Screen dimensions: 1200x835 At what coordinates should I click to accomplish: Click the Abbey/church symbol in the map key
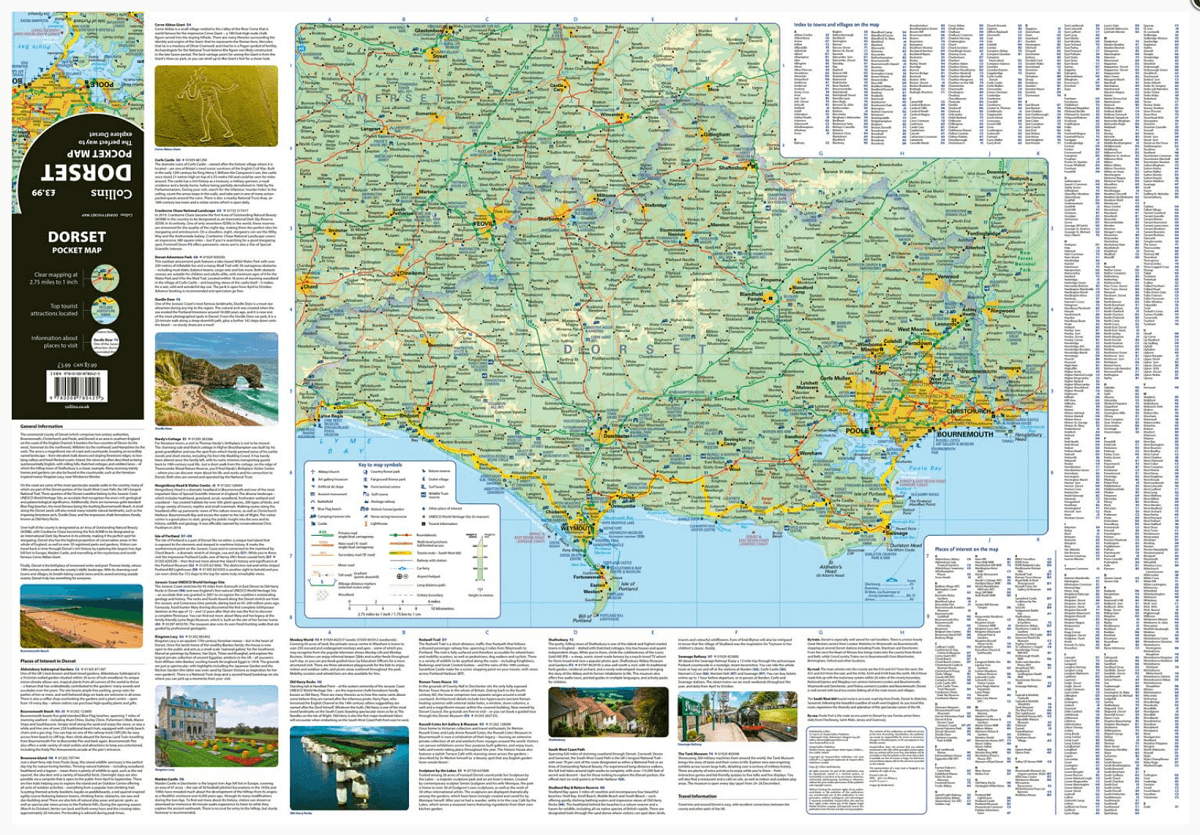pyautogui.click(x=313, y=472)
